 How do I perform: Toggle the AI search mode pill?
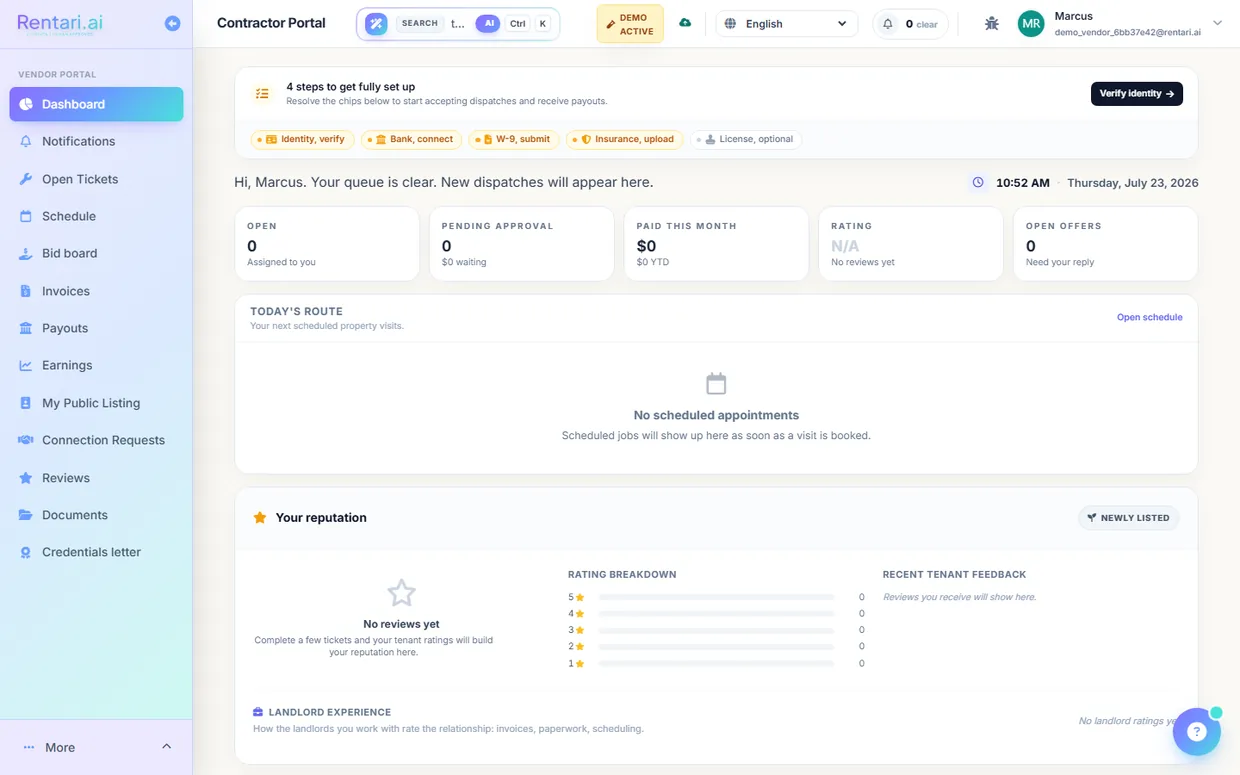click(488, 23)
